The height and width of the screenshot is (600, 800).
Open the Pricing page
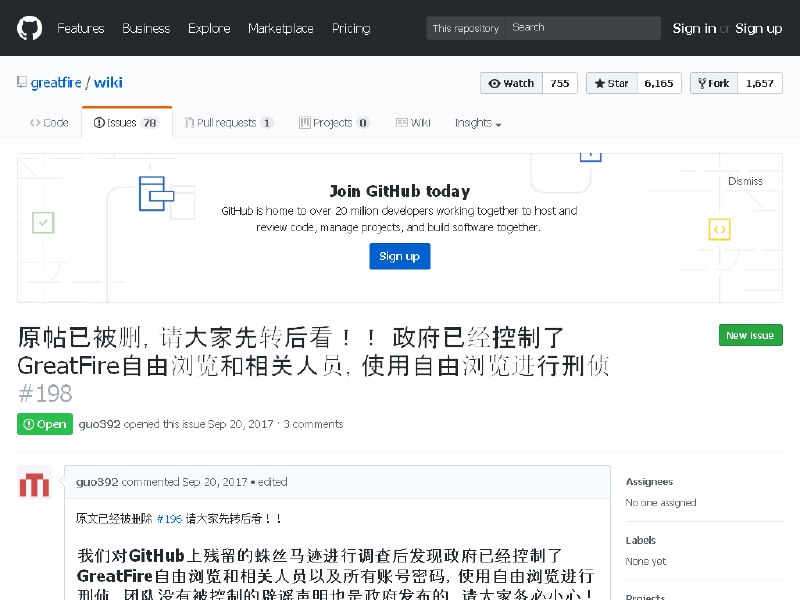click(x=351, y=29)
